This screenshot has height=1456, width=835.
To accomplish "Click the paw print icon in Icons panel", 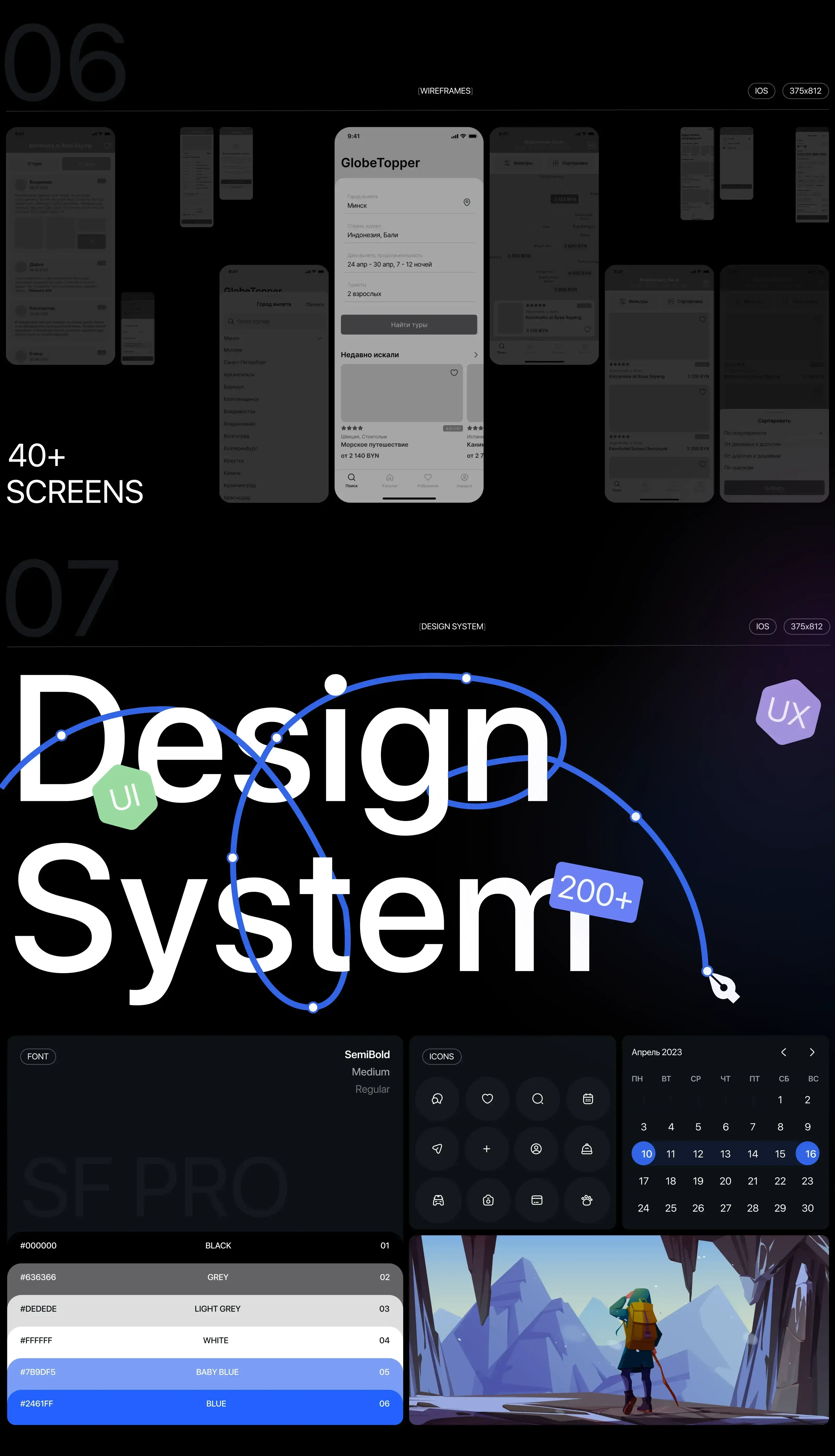I will point(587,1200).
